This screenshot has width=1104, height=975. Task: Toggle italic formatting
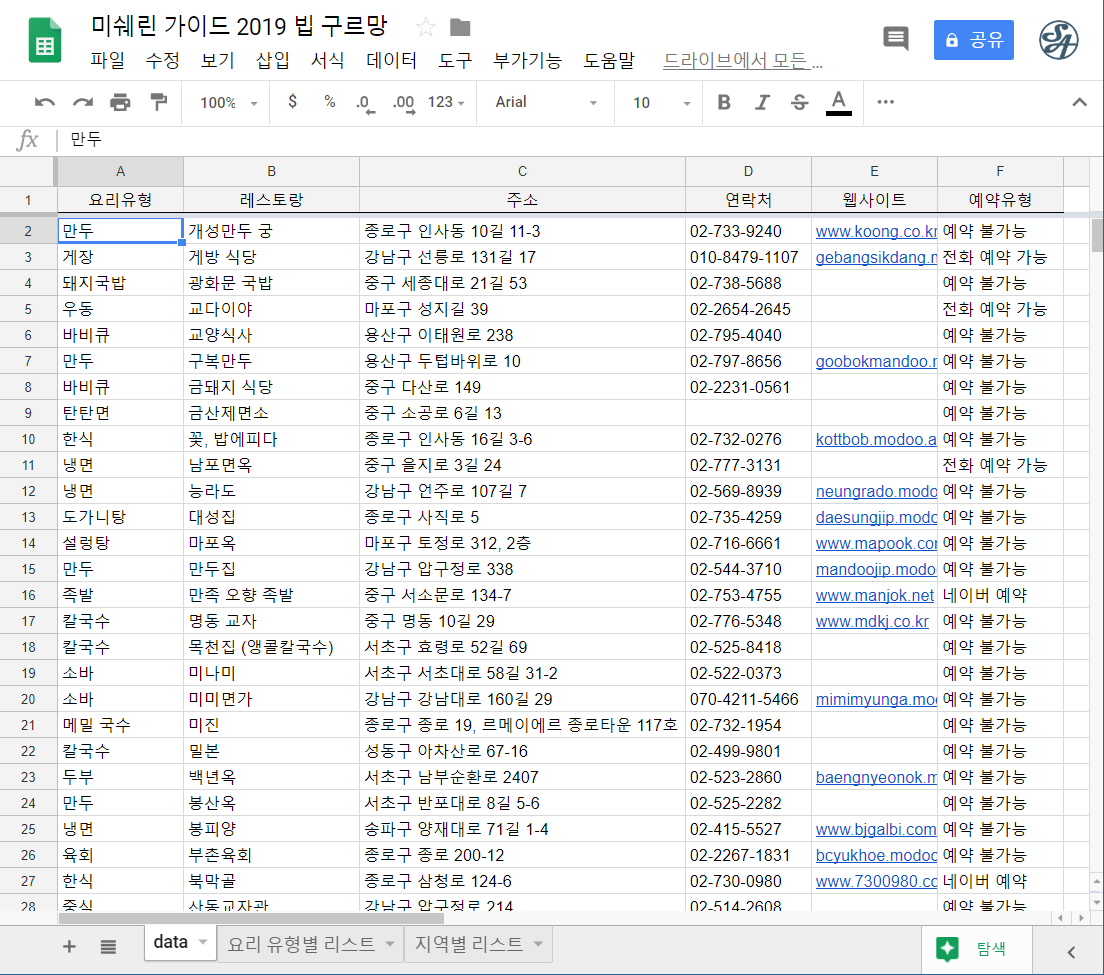tap(761, 102)
